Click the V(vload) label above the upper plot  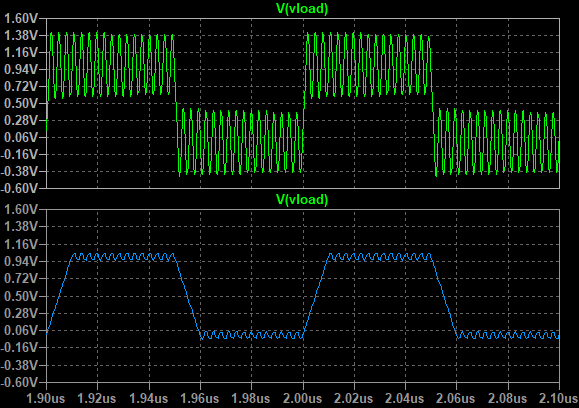[x=302, y=8]
